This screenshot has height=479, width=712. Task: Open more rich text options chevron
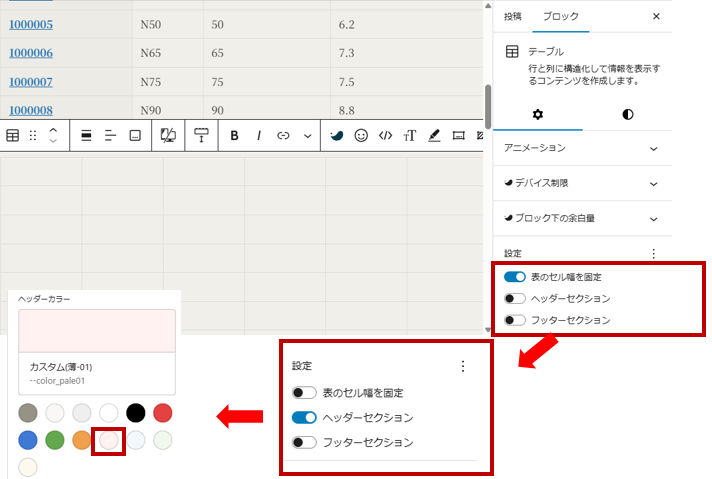pos(307,136)
